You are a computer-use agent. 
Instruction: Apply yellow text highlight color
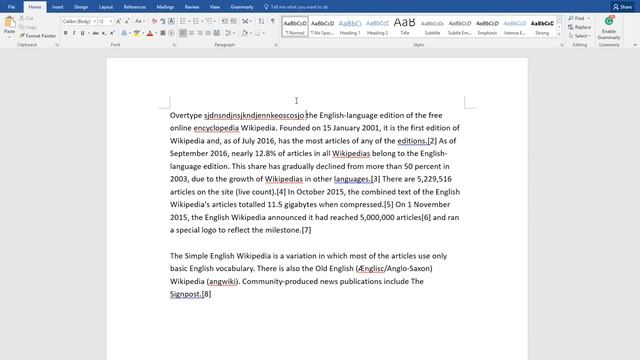click(137, 33)
